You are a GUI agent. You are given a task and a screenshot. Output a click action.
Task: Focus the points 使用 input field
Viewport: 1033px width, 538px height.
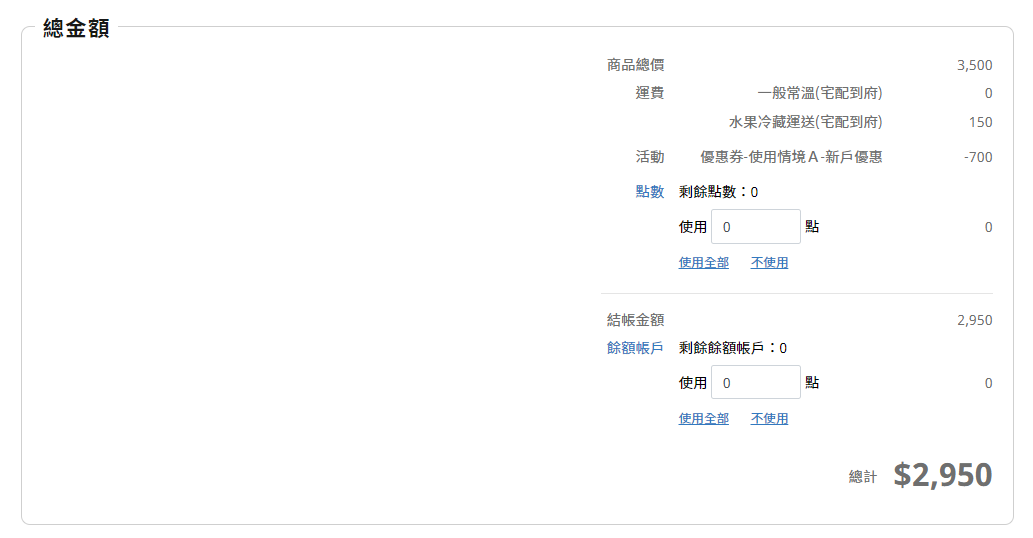(x=755, y=227)
